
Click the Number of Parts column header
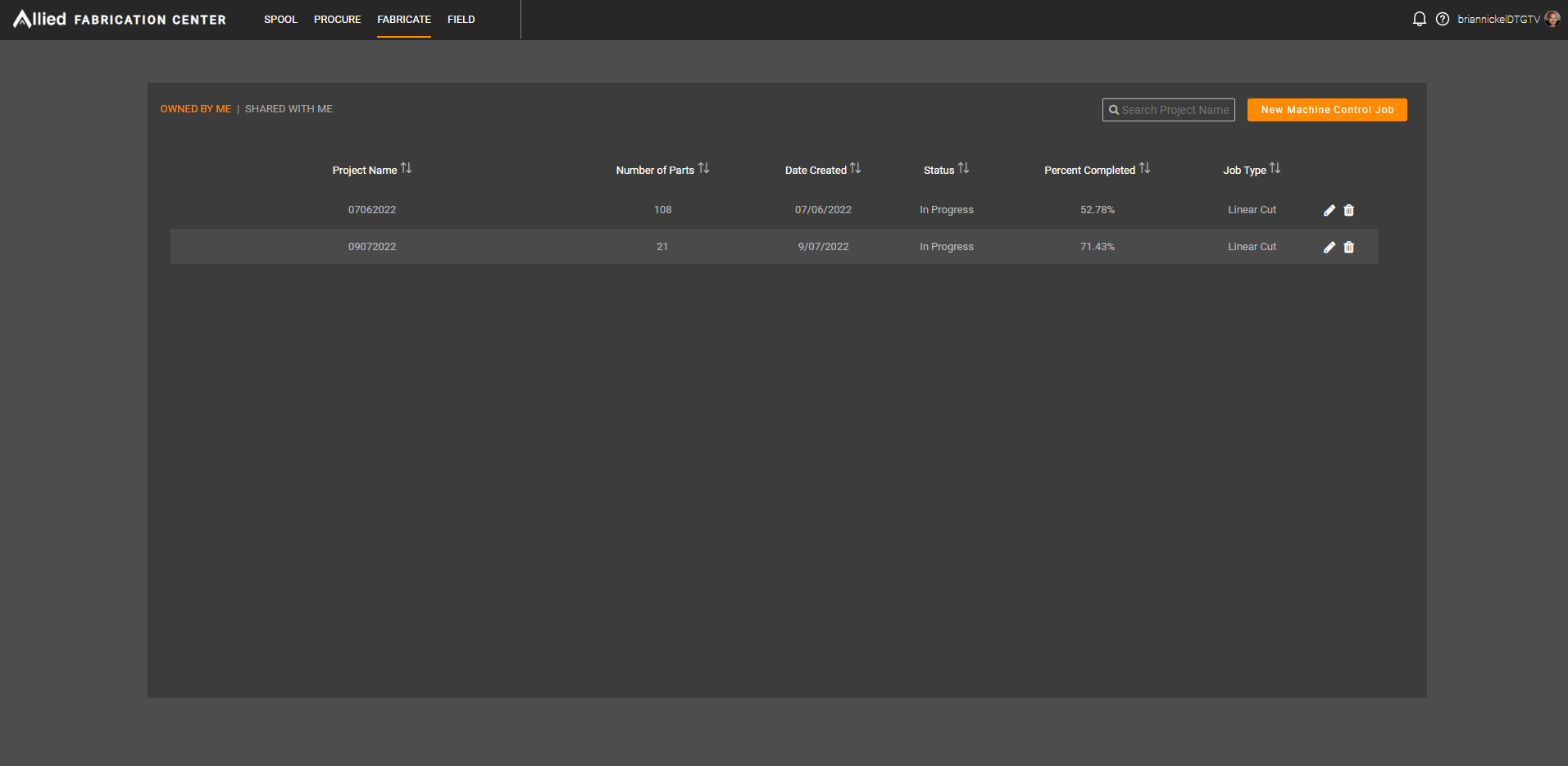[x=655, y=171]
